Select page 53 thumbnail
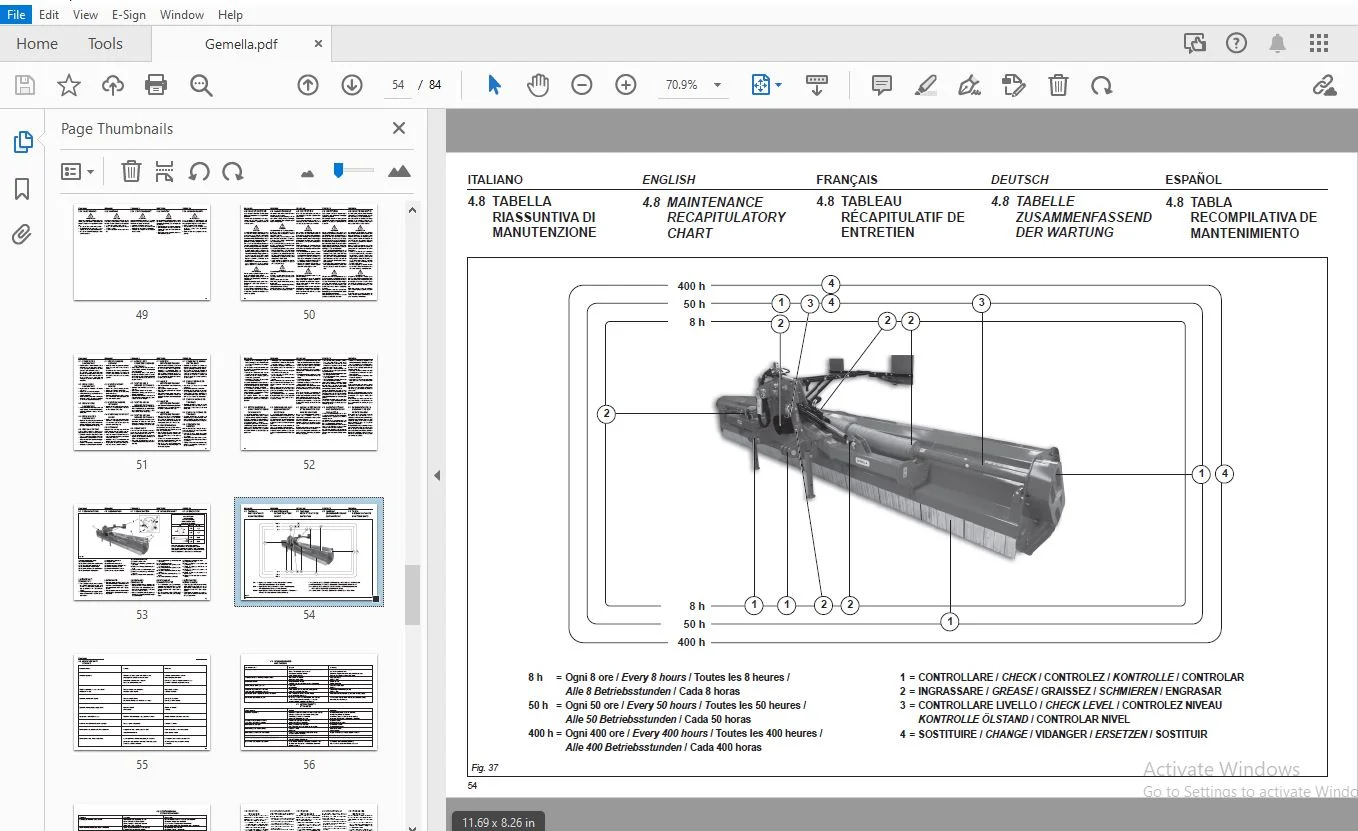This screenshot has width=1358, height=831. tap(142, 552)
